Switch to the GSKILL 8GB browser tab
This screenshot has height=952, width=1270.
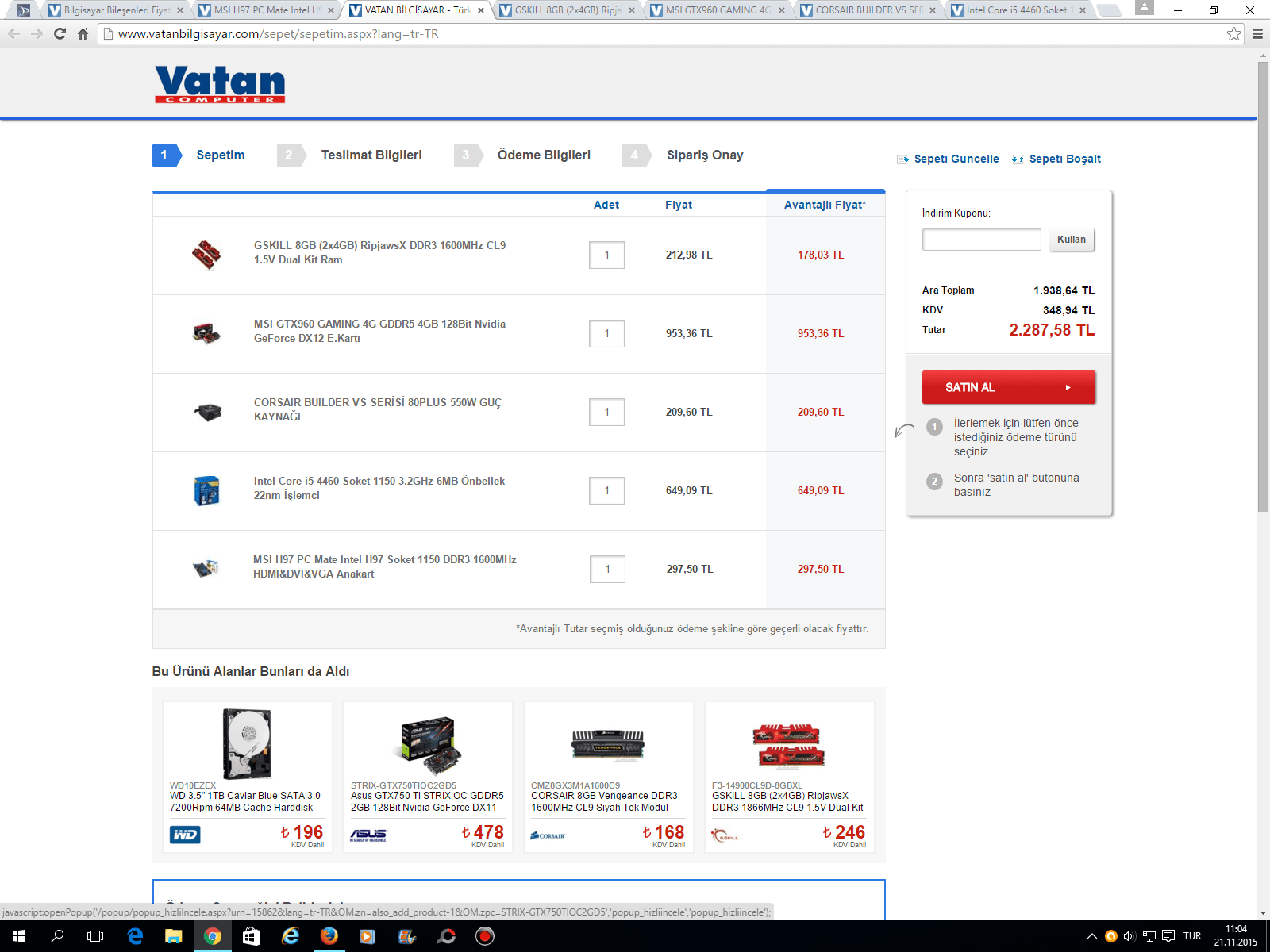pos(567,10)
